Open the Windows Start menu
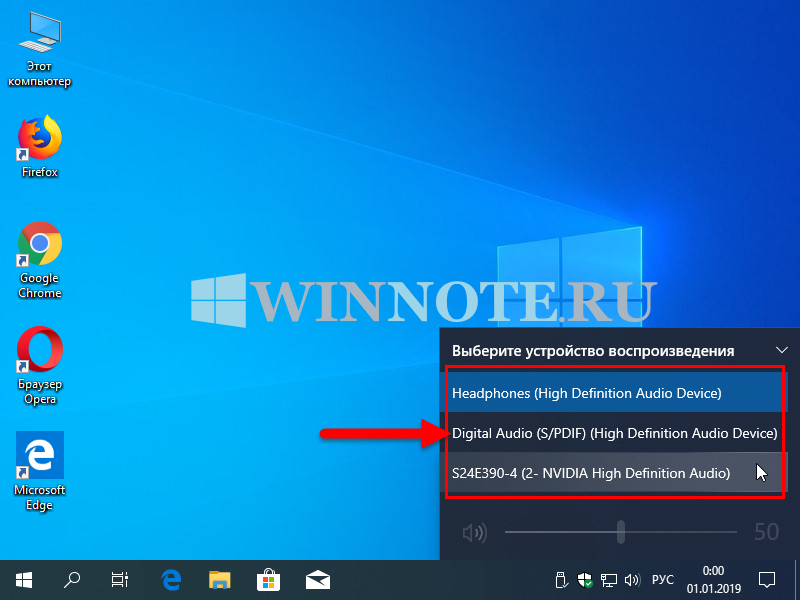800x600 pixels. 23,578
